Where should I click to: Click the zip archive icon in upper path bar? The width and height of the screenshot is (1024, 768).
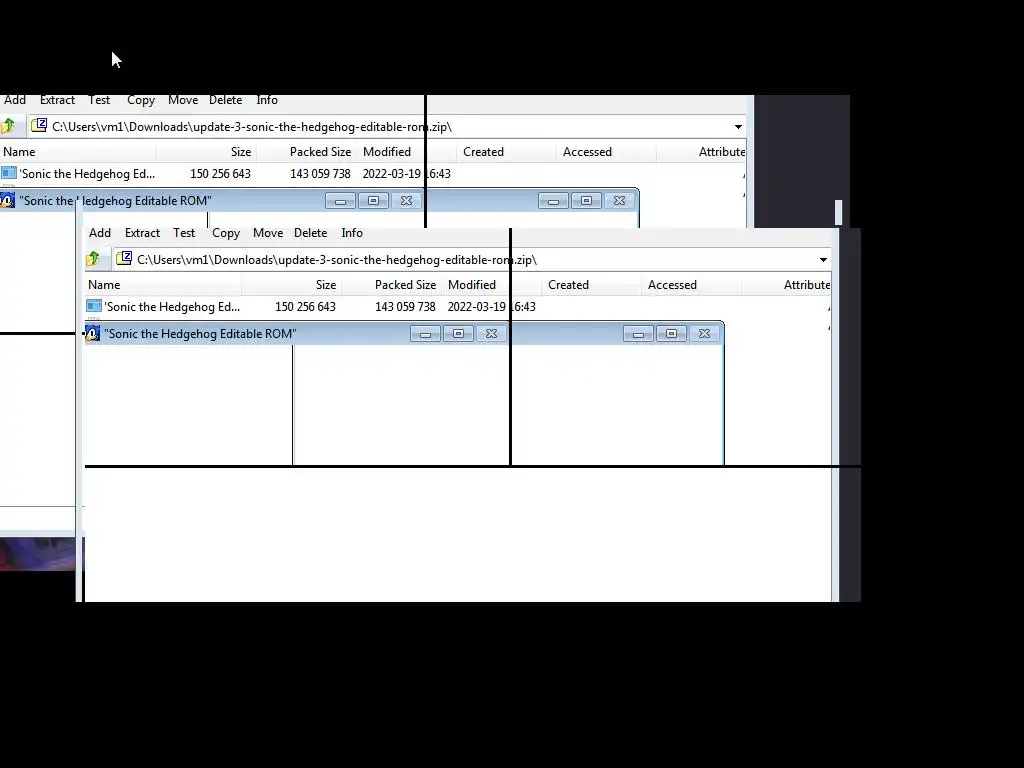(x=39, y=125)
